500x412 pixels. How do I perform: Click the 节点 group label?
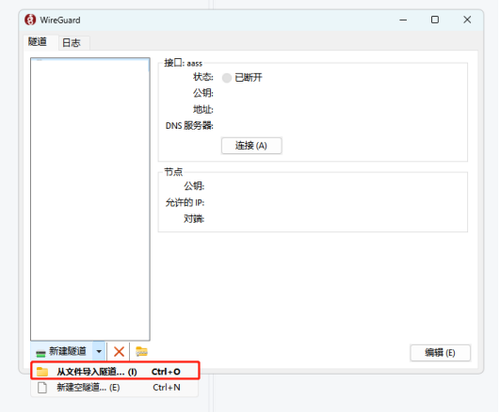point(173,172)
